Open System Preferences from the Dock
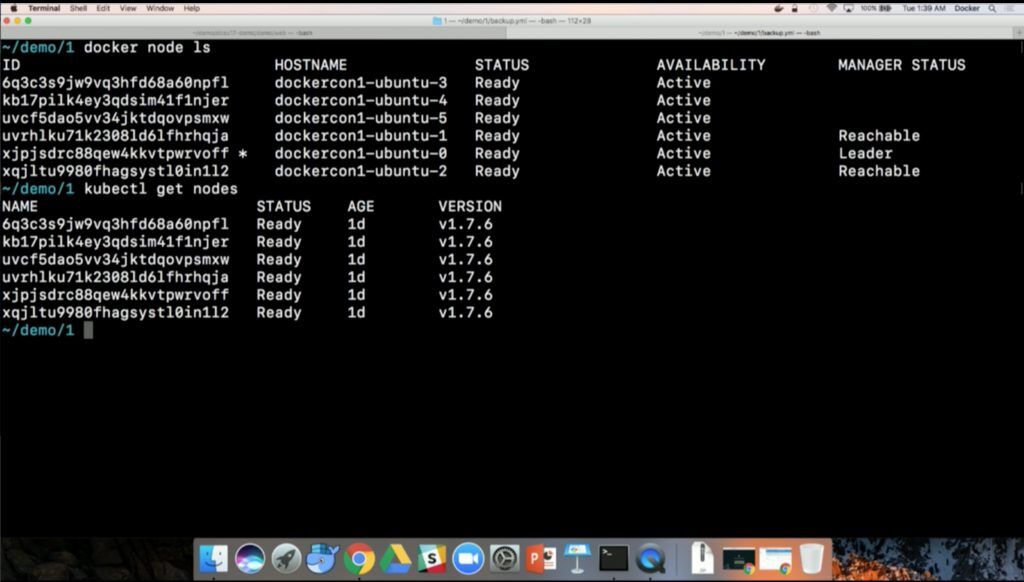Viewport: 1024px width, 582px height. (x=505, y=558)
